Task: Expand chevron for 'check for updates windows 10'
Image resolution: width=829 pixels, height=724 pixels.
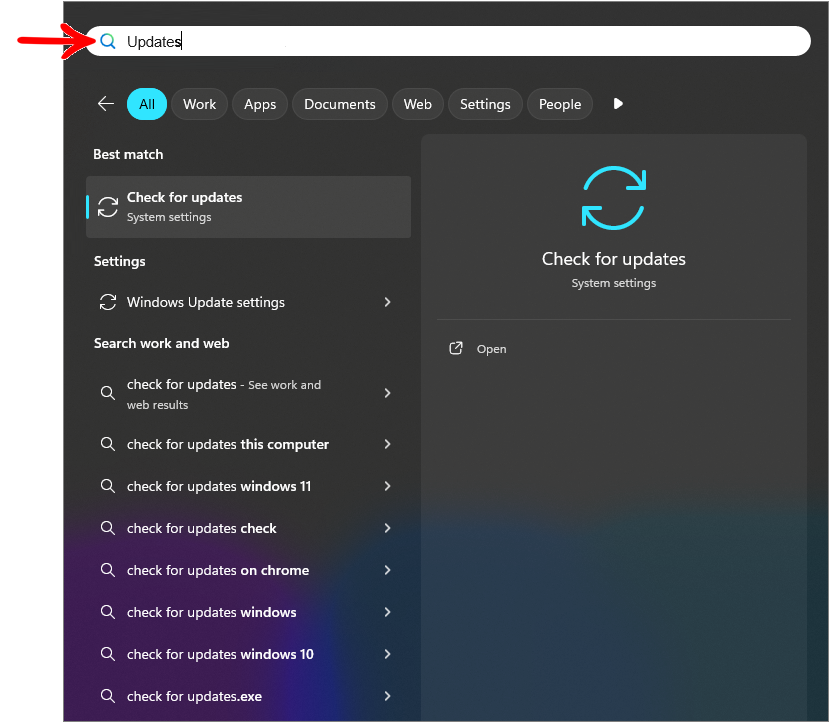Action: (388, 654)
